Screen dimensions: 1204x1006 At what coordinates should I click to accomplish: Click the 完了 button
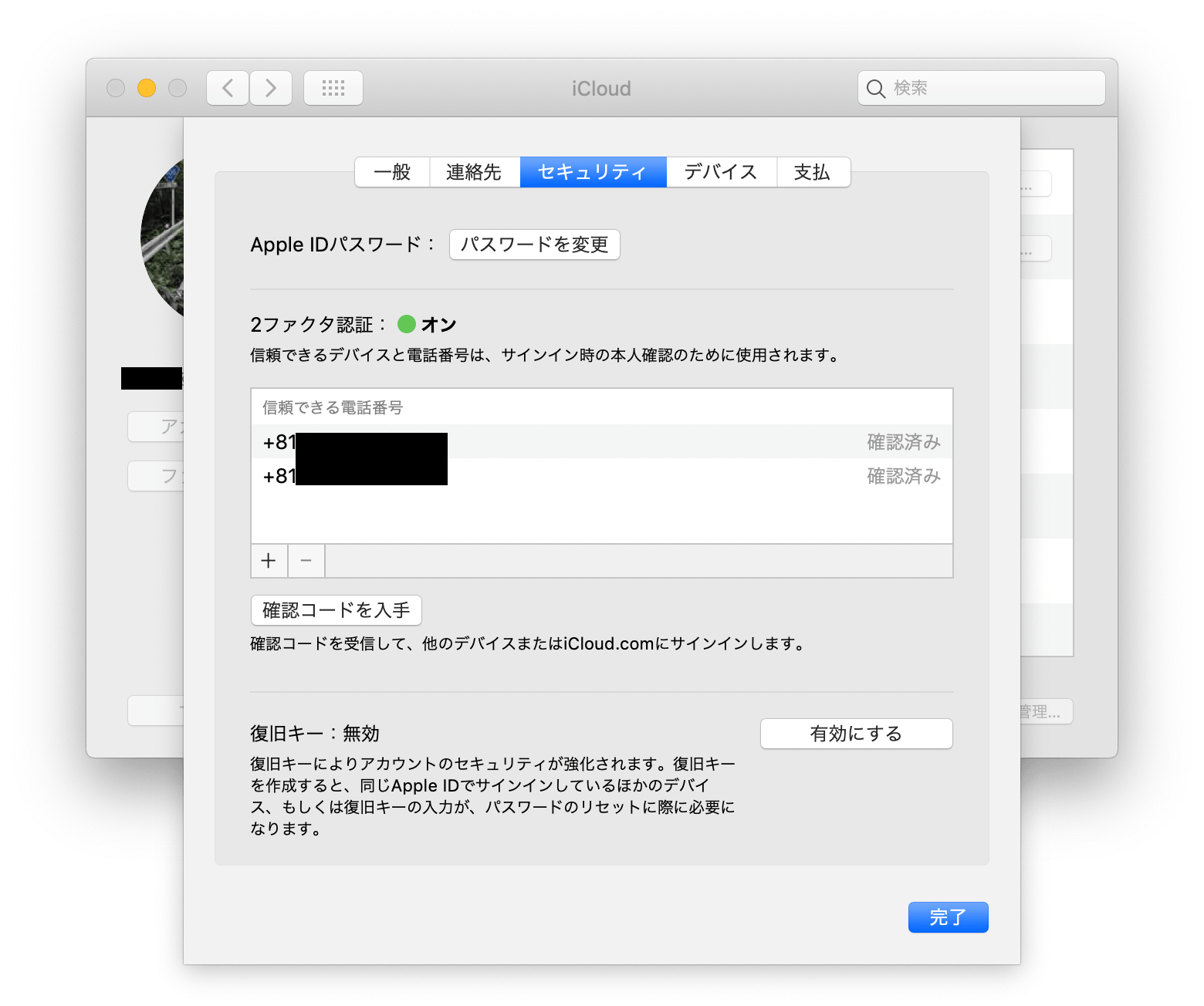[948, 917]
